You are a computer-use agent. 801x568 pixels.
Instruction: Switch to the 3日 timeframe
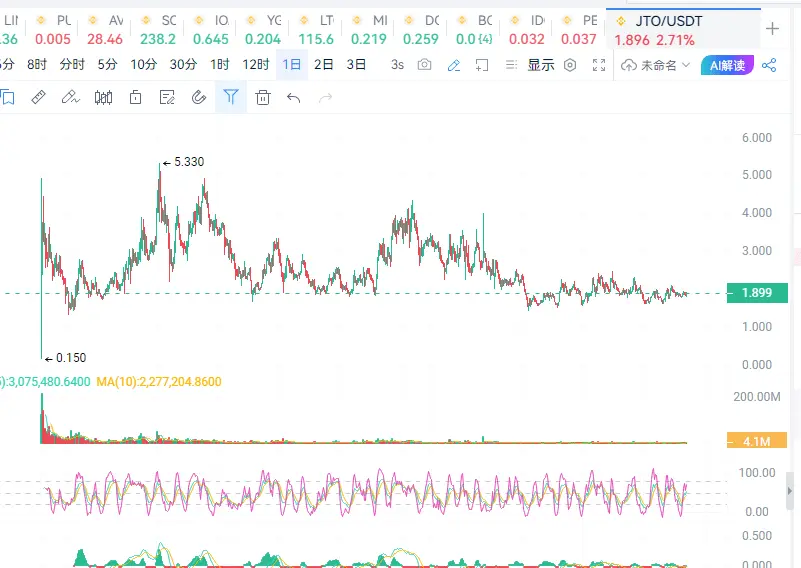(356, 64)
